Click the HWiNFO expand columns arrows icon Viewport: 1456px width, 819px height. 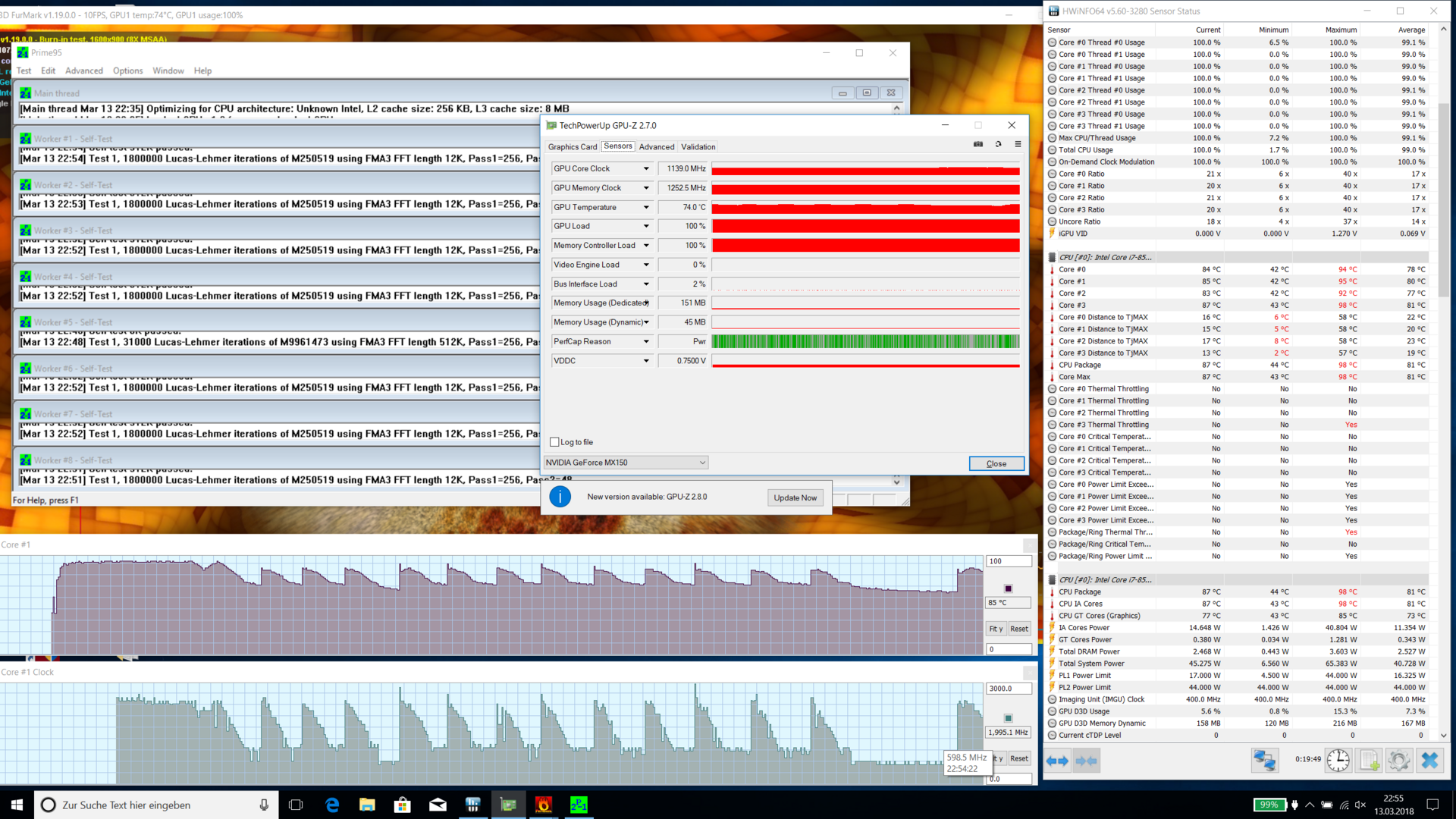click(x=1057, y=761)
